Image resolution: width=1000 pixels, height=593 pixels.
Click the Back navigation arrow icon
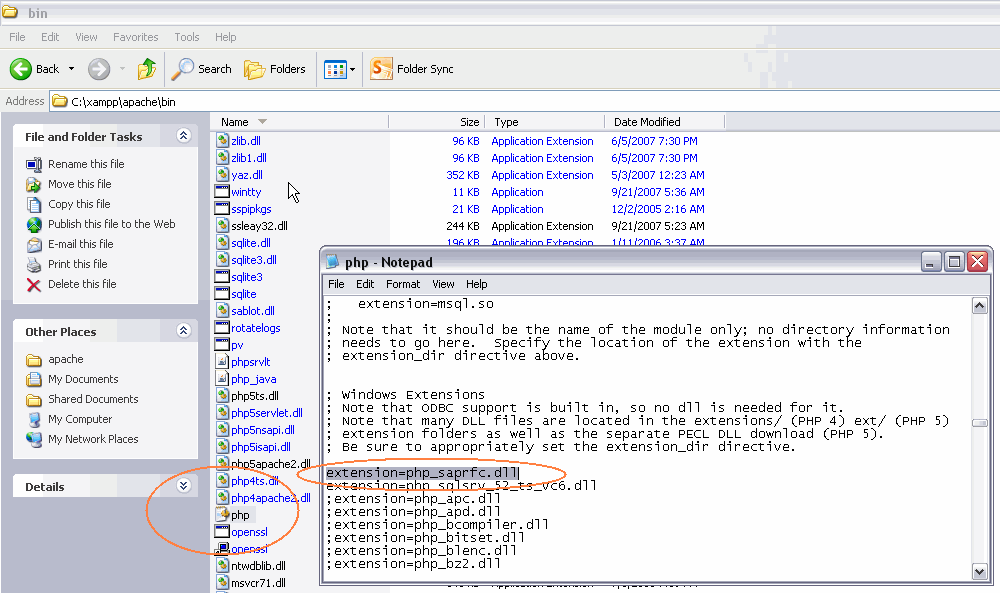click(x=21, y=69)
